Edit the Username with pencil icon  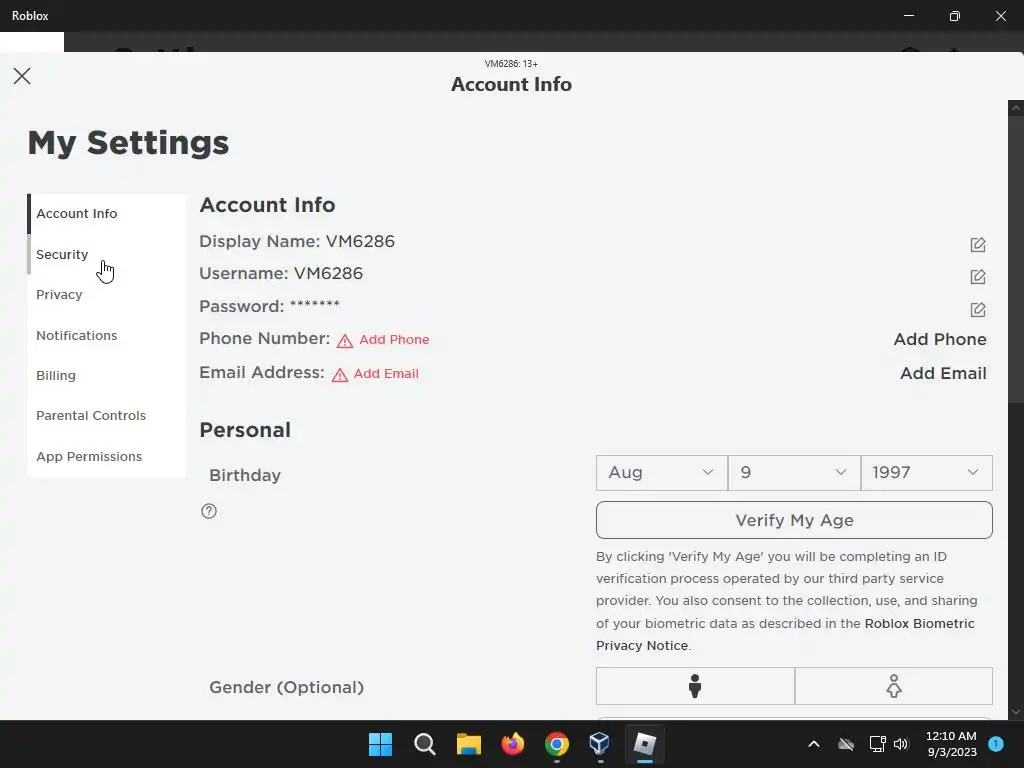tap(978, 277)
